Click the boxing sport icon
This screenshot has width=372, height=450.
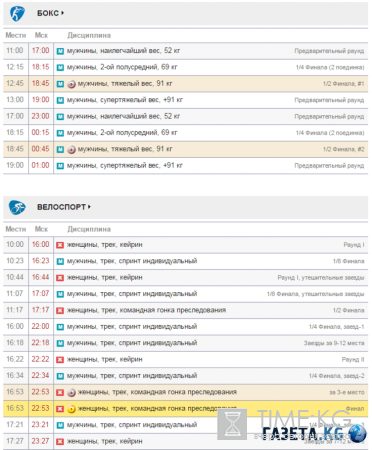tap(17, 14)
